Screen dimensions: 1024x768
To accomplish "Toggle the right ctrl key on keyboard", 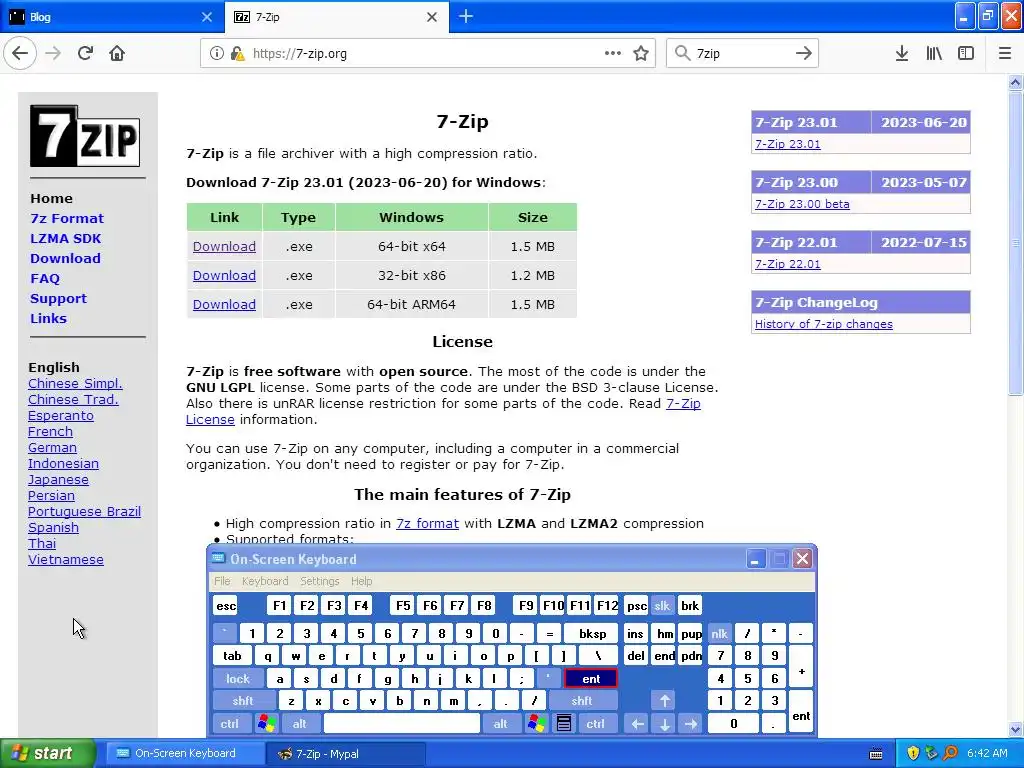I will tap(595, 723).
